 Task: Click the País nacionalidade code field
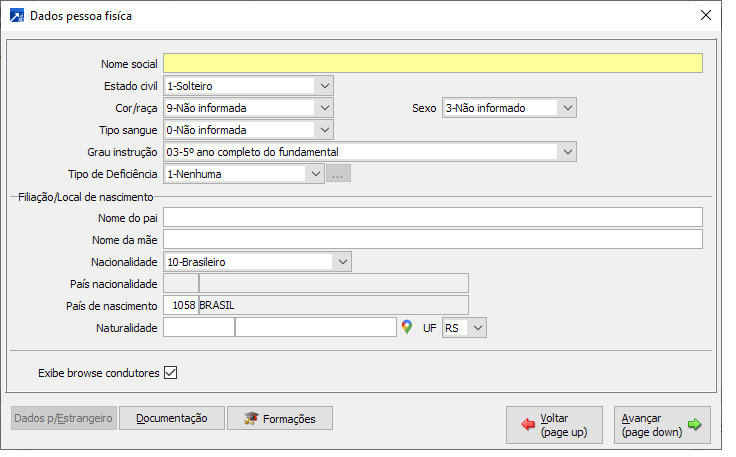point(181,283)
